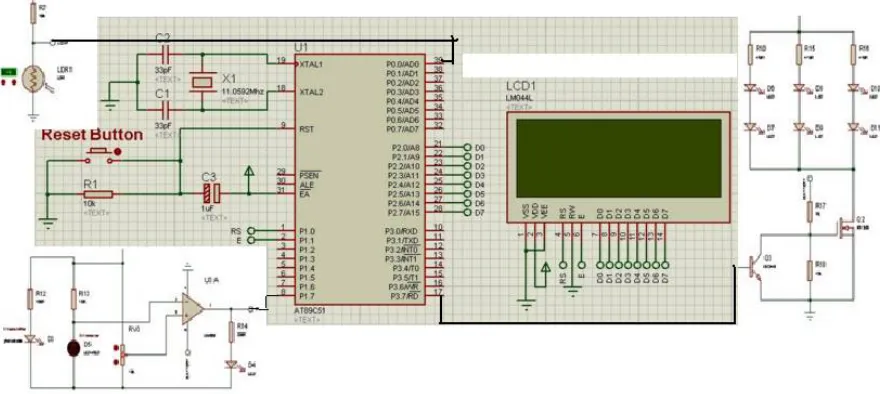Click the AT89C51 part name text
The width and height of the screenshot is (880, 394).
tap(310, 311)
